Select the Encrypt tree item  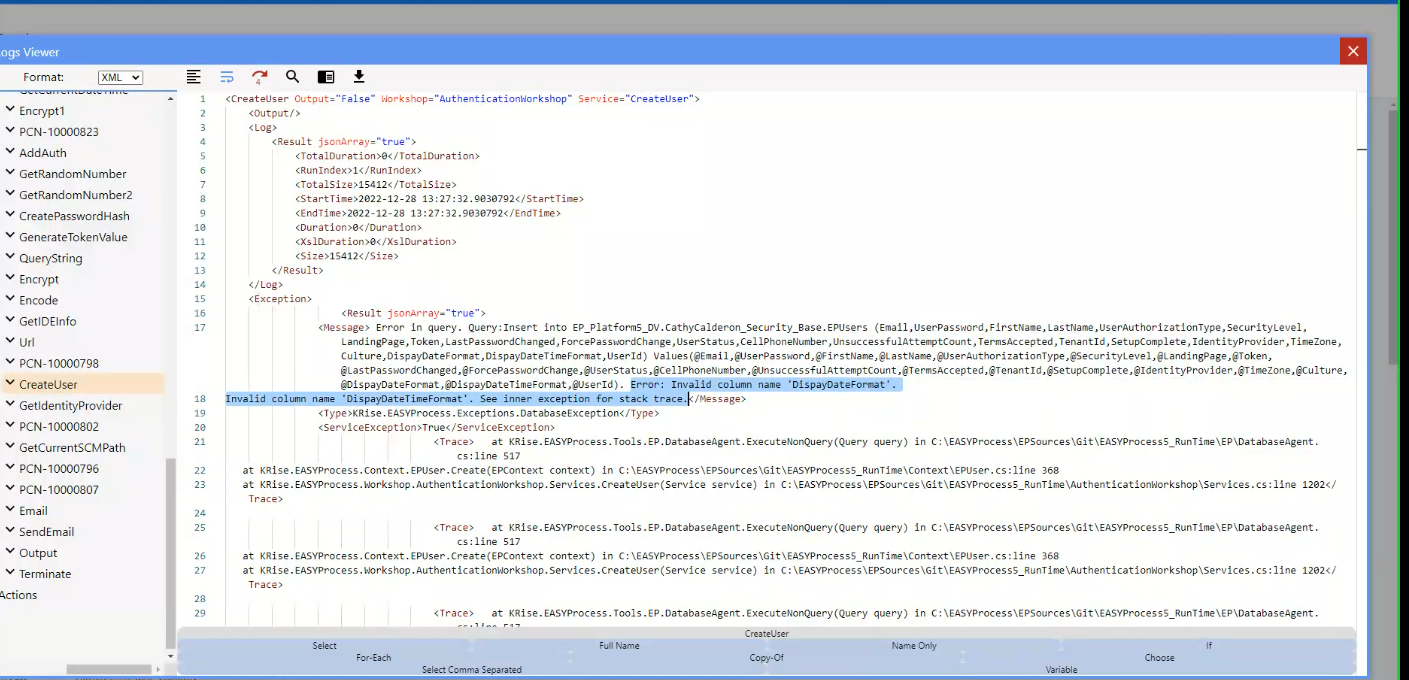[39, 279]
